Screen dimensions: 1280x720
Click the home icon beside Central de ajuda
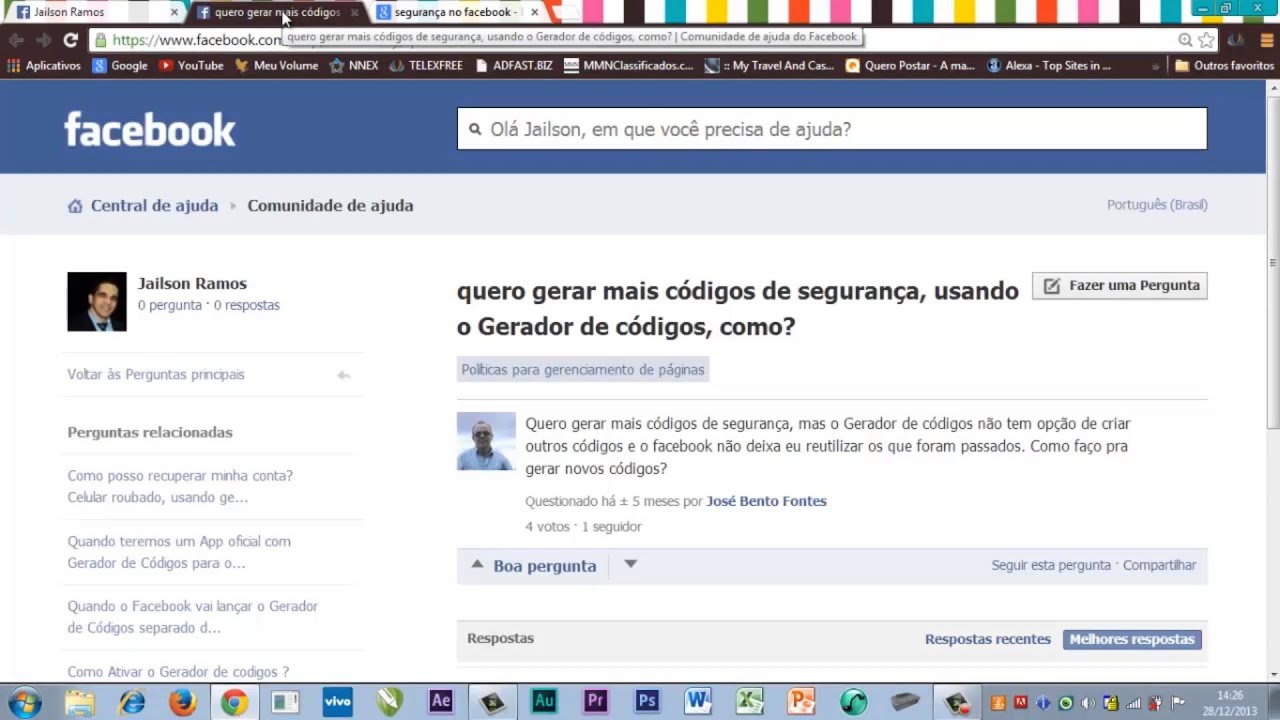(x=75, y=206)
